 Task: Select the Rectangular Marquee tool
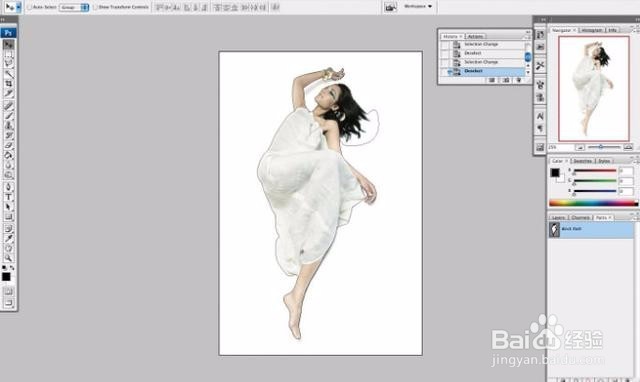(9, 54)
